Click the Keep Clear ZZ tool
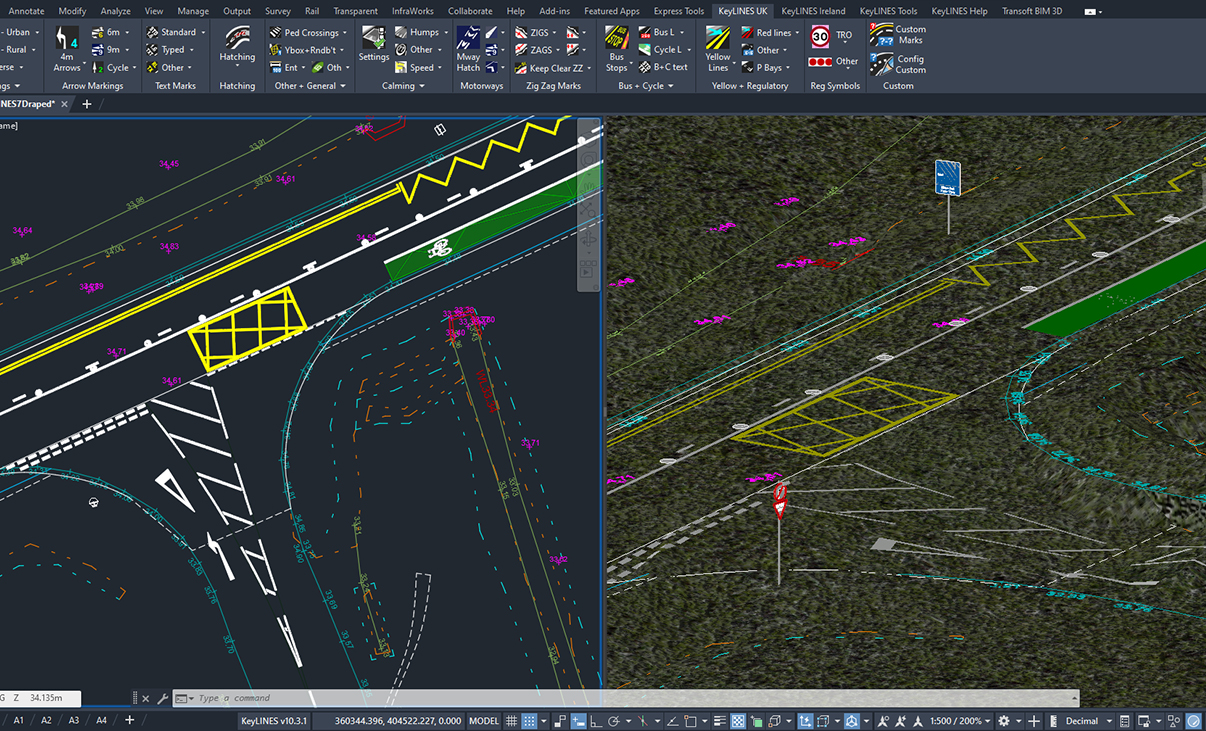Image resolution: width=1206 pixels, height=731 pixels. 553,68
